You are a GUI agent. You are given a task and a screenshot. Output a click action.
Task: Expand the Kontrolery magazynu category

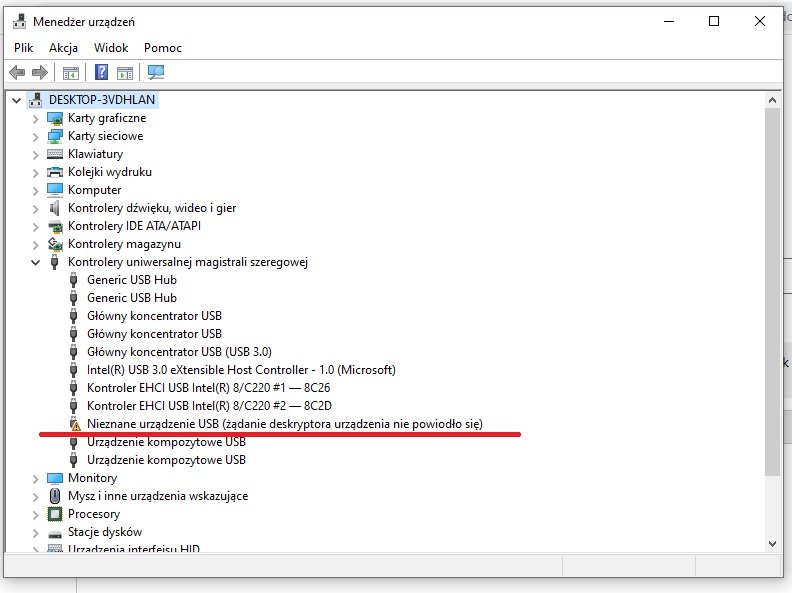click(35, 245)
